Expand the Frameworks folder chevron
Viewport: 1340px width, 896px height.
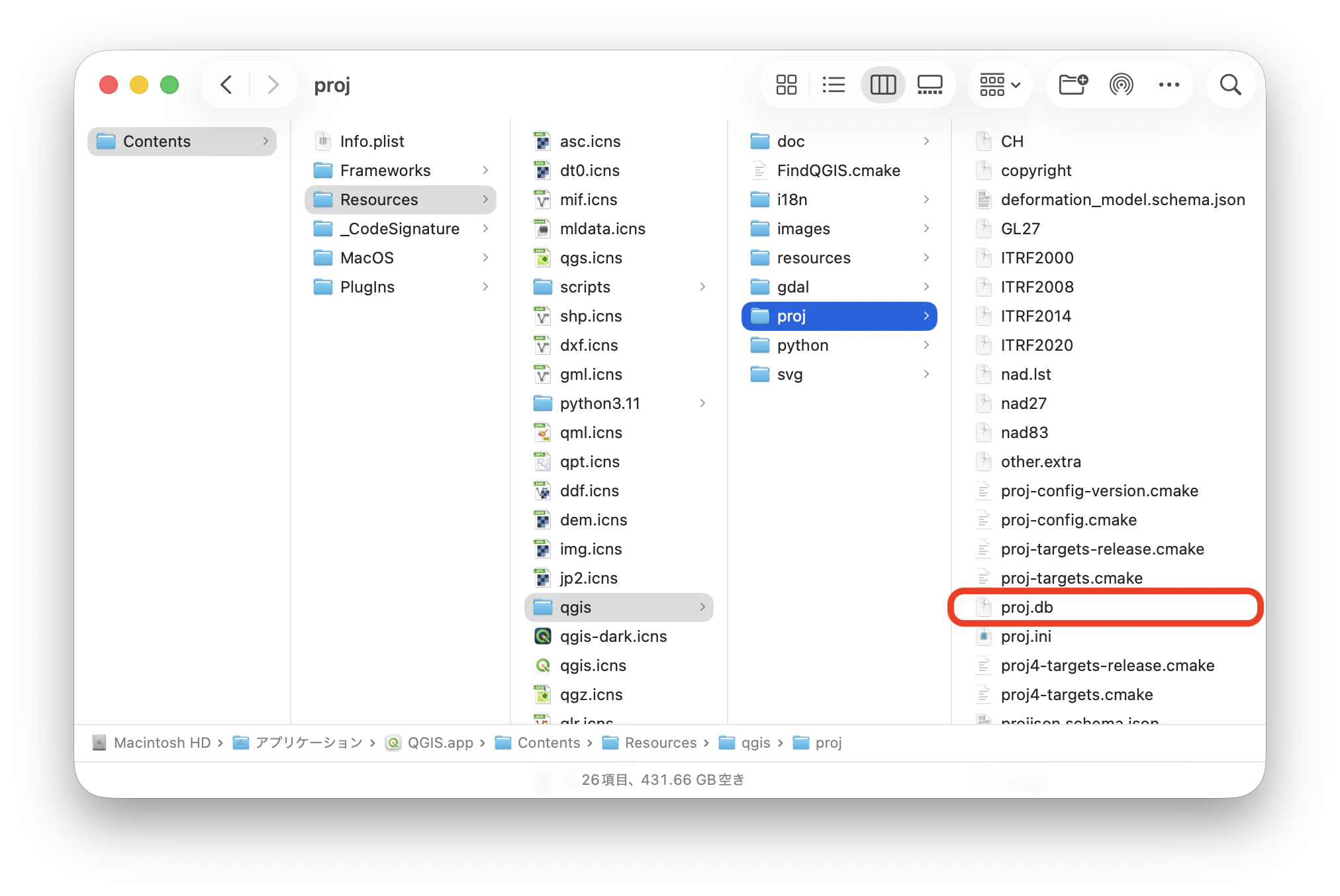[x=485, y=171]
